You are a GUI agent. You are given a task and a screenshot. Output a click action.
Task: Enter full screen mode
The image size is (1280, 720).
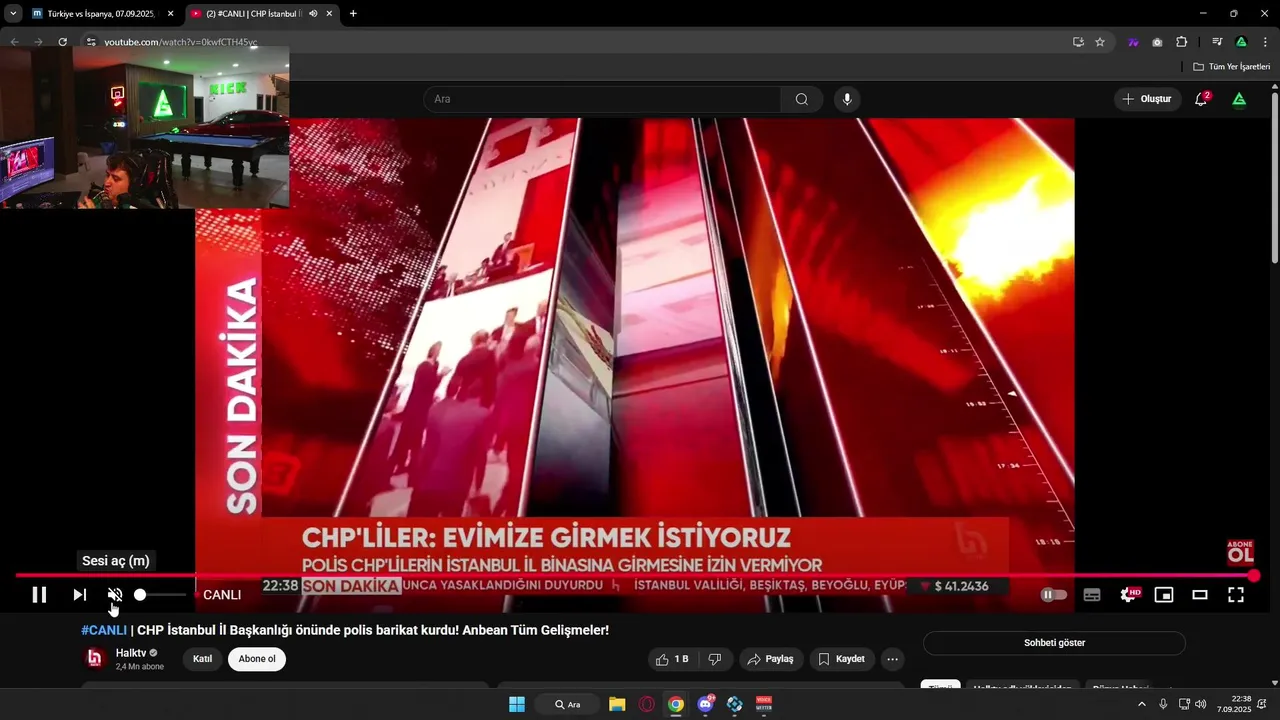point(1236,595)
